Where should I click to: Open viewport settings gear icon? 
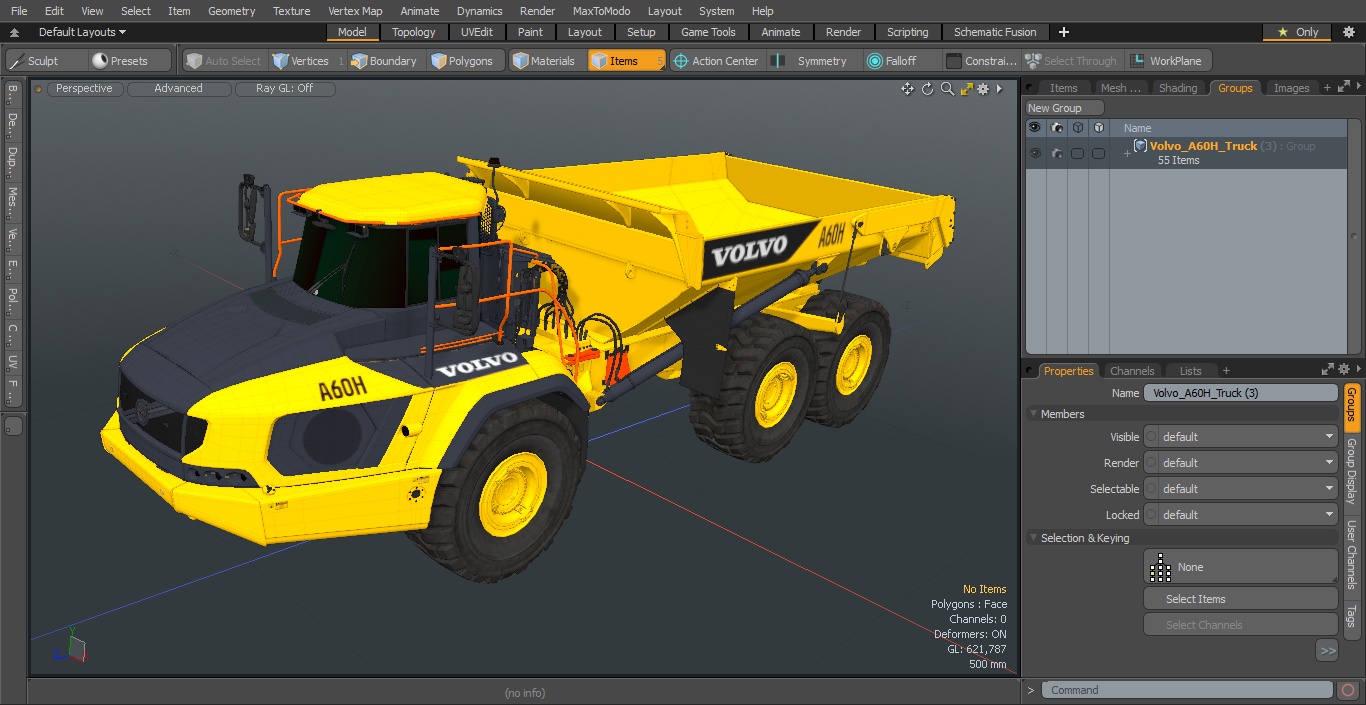coord(983,89)
